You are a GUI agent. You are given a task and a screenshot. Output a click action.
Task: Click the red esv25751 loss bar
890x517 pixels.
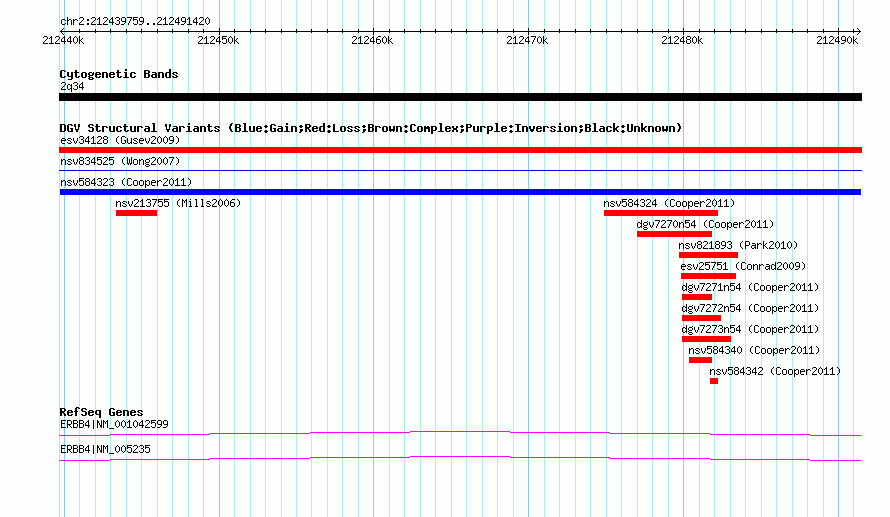[708, 276]
